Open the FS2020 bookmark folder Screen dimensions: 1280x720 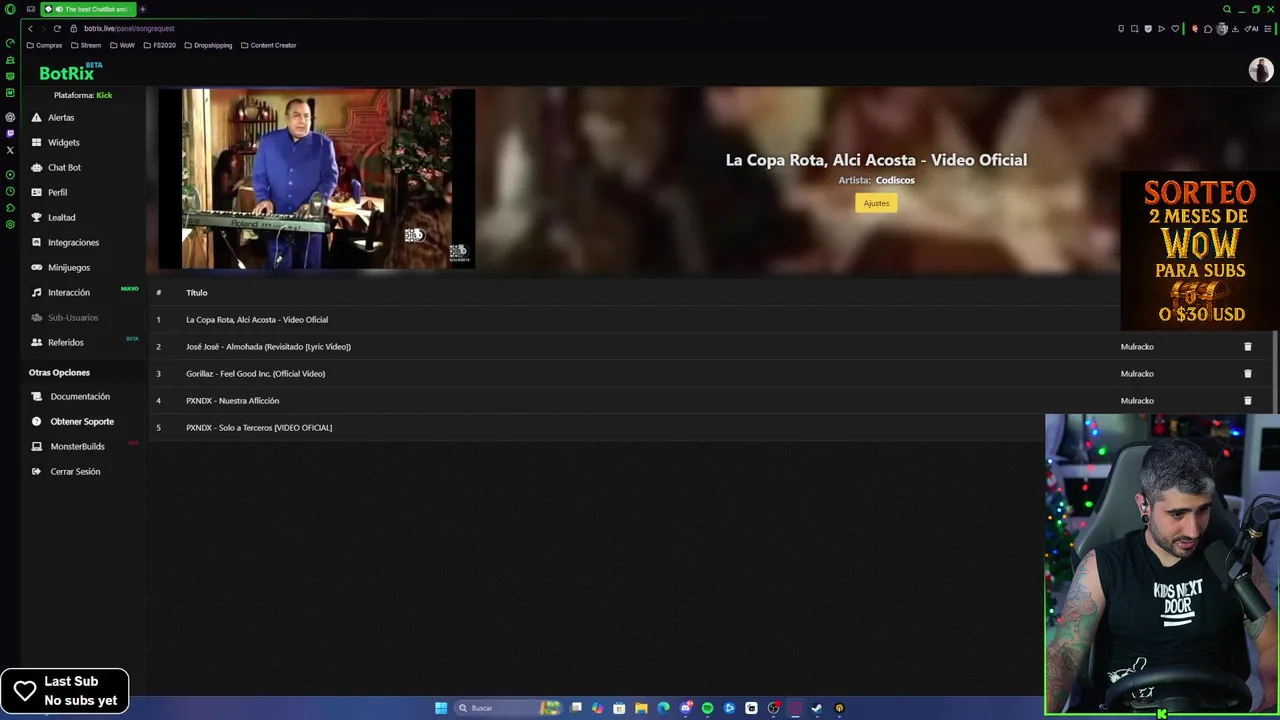pos(160,45)
